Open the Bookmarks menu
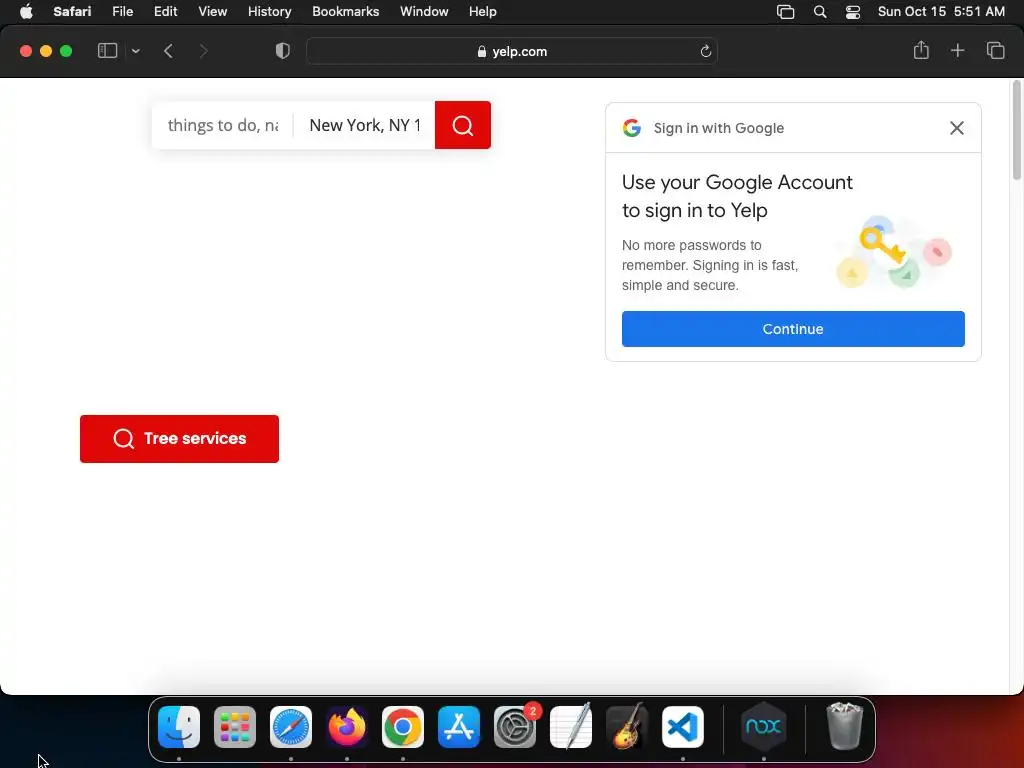Viewport: 1024px width, 768px height. pyautogui.click(x=345, y=11)
